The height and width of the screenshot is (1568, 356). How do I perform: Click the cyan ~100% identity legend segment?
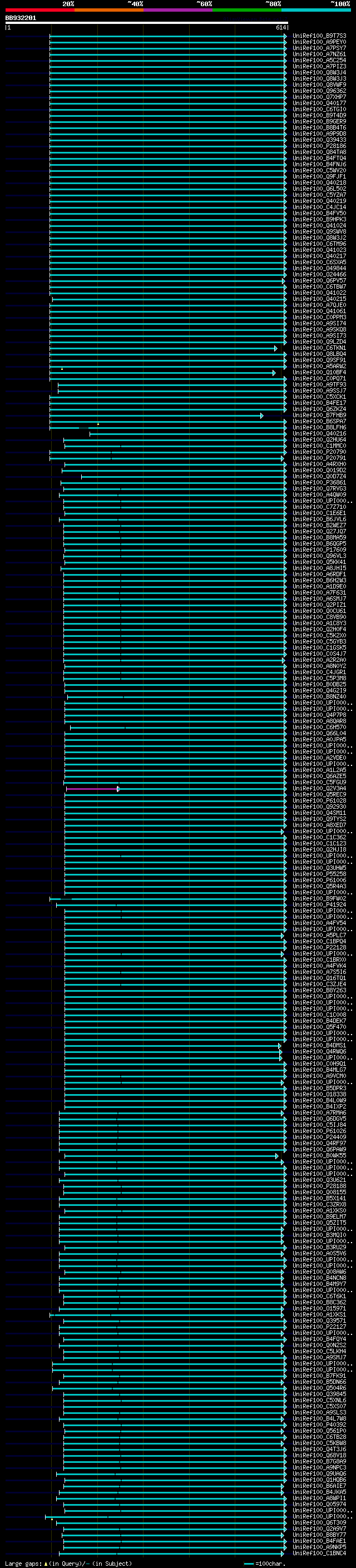tap(316, 10)
